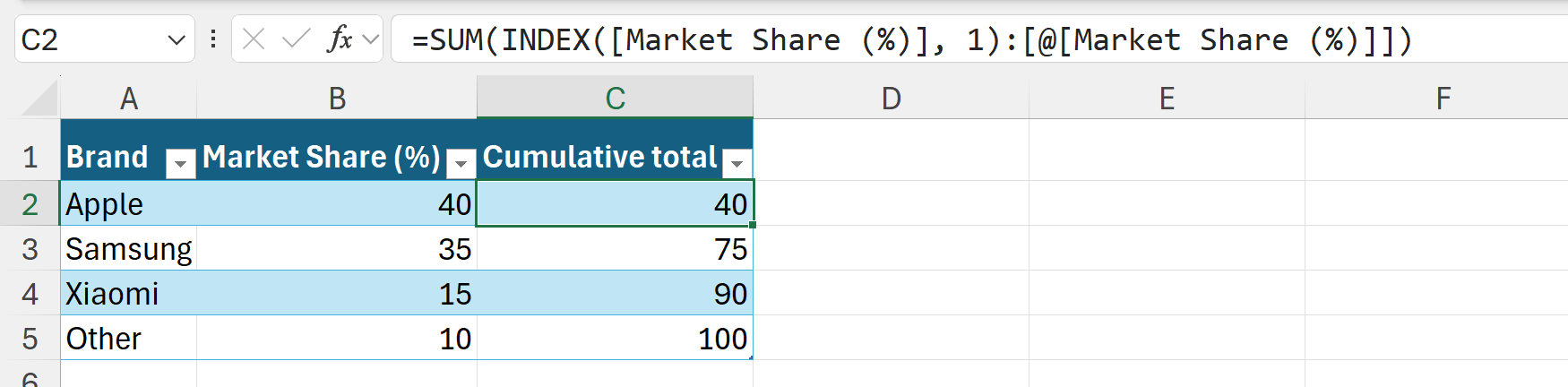Click in the formula bar text
This screenshot has width=1568, height=387.
(896, 40)
